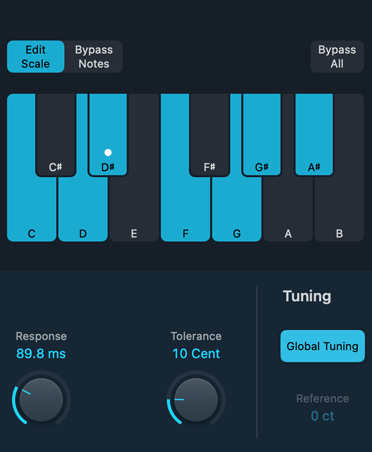The image size is (372, 452).
Task: Enable the F# black key
Action: click(x=209, y=135)
